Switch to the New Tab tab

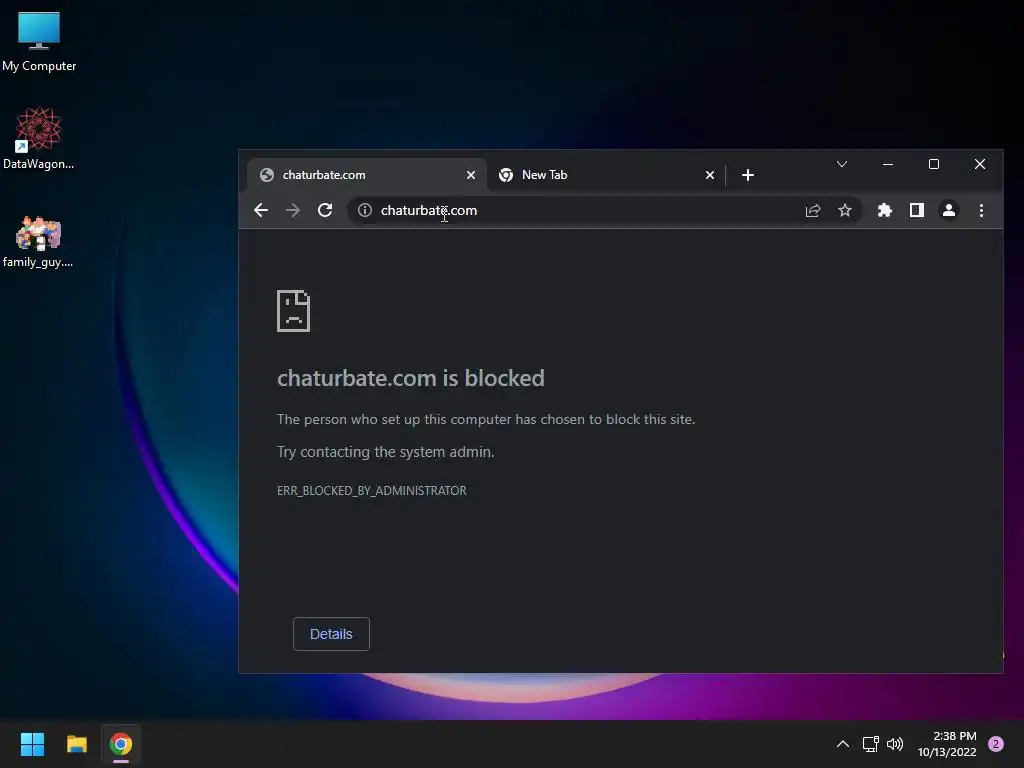pos(606,175)
